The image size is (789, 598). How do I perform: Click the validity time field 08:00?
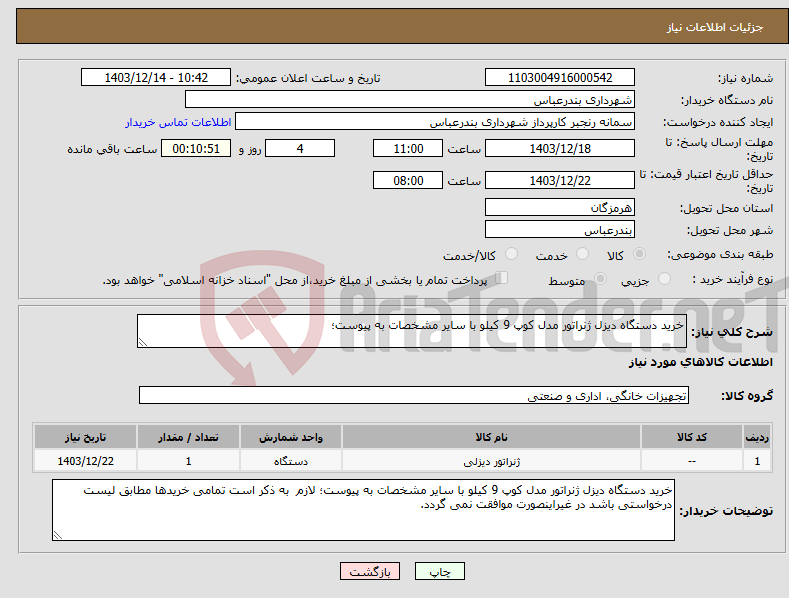[408, 180]
